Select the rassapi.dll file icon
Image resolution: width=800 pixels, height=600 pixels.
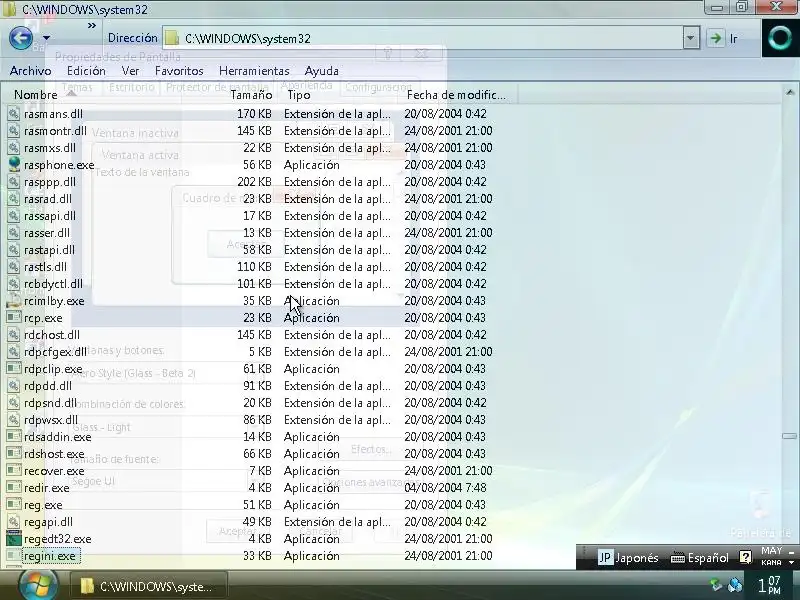14,216
